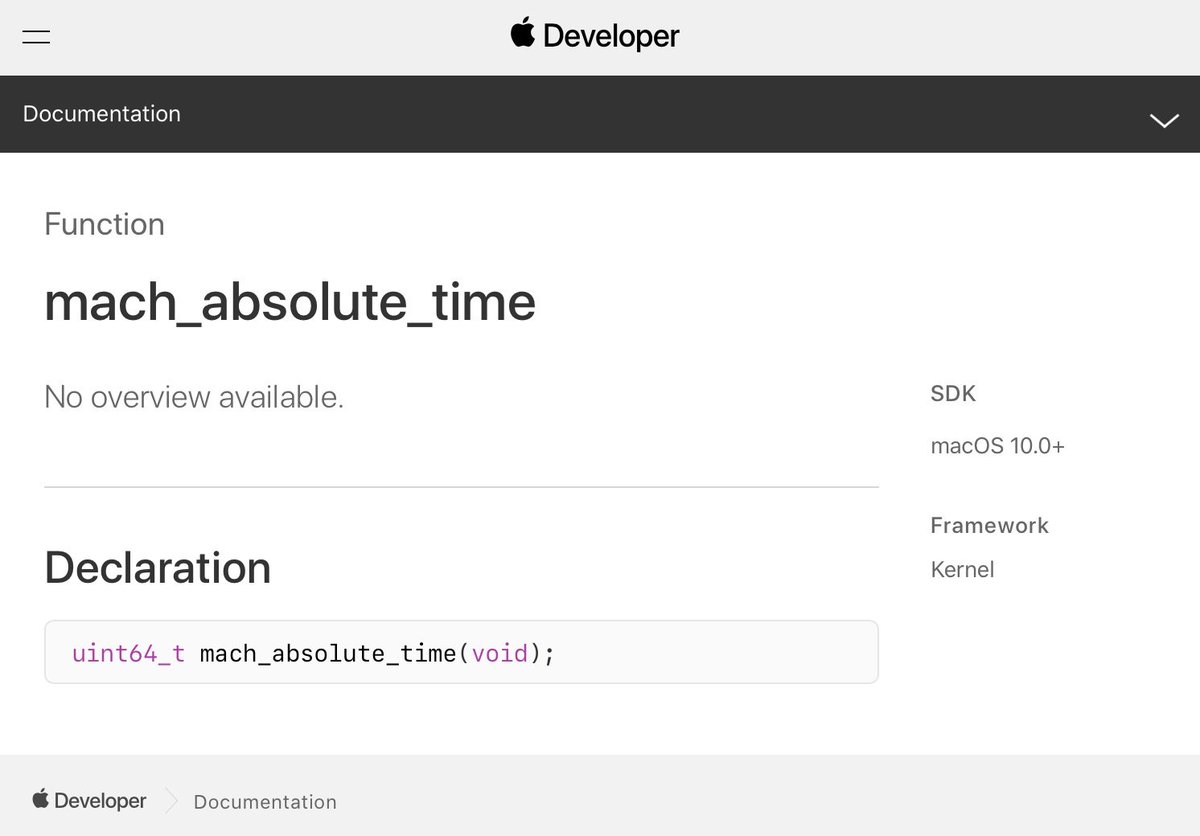The height and width of the screenshot is (836, 1200).
Task: Click the Framework sidebar heading
Action: tap(989, 526)
